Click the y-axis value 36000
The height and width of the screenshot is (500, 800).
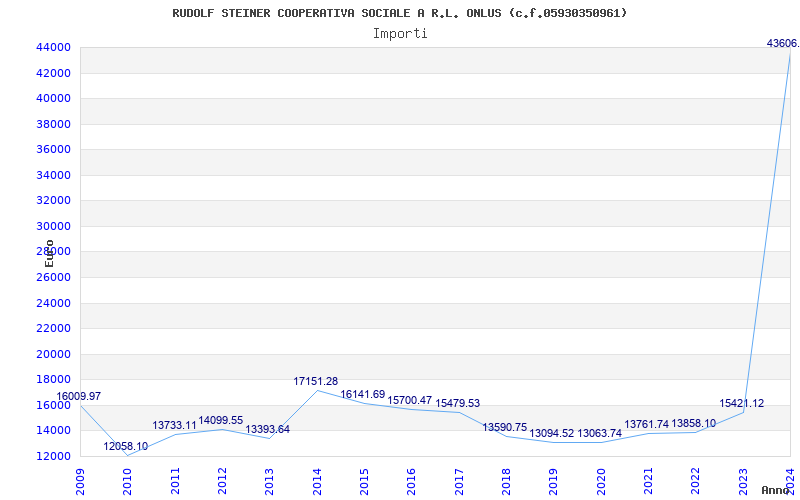pyautogui.click(x=53, y=149)
